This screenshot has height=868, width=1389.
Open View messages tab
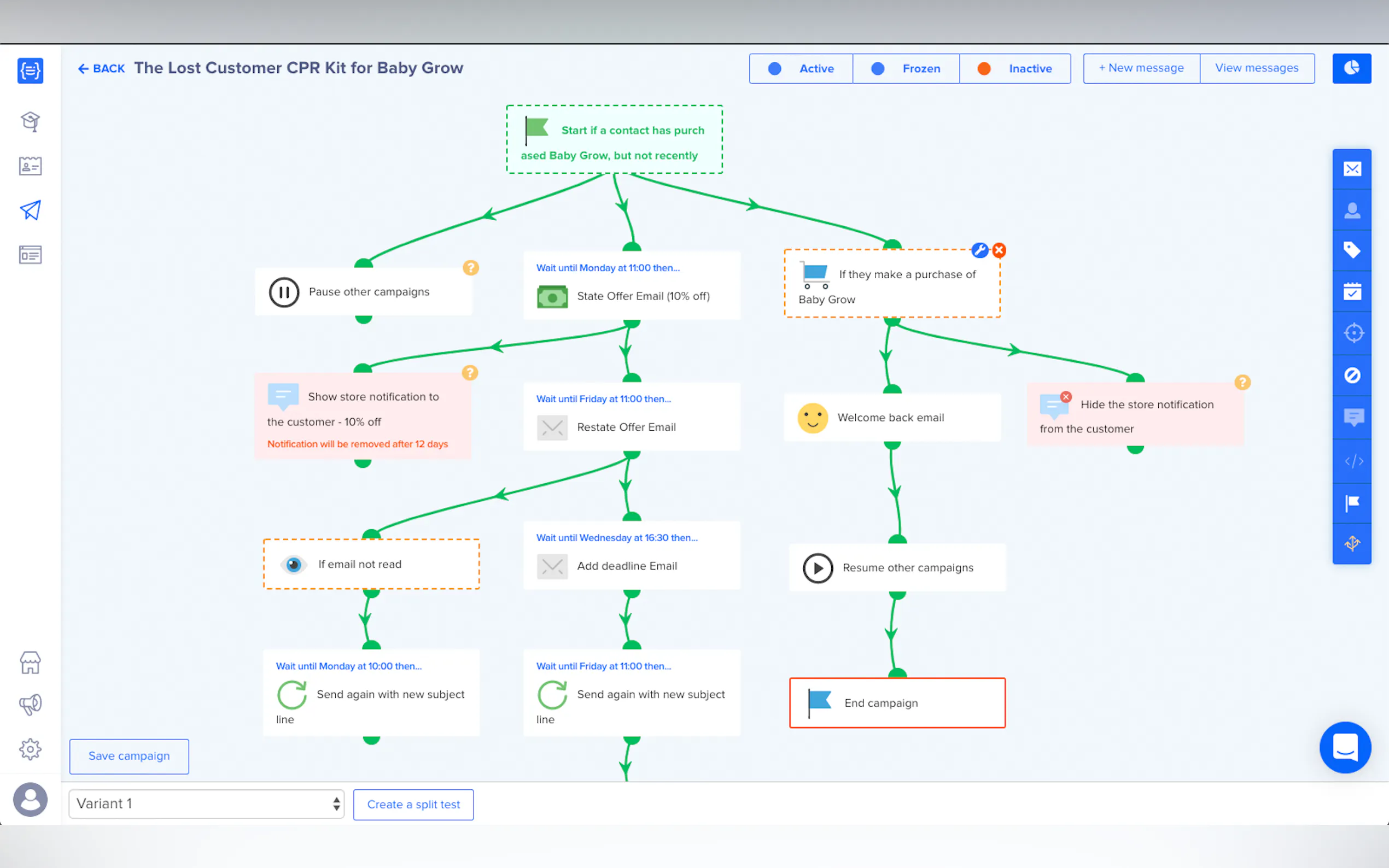(x=1256, y=68)
